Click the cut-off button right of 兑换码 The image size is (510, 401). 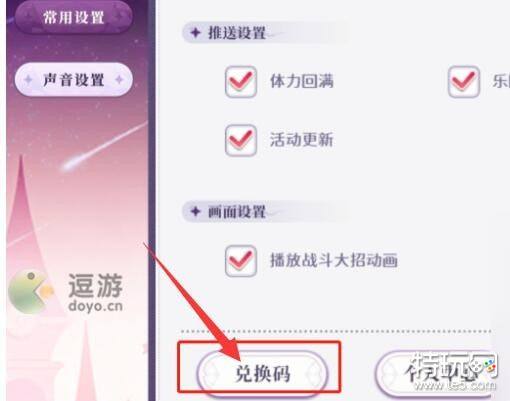click(x=437, y=373)
